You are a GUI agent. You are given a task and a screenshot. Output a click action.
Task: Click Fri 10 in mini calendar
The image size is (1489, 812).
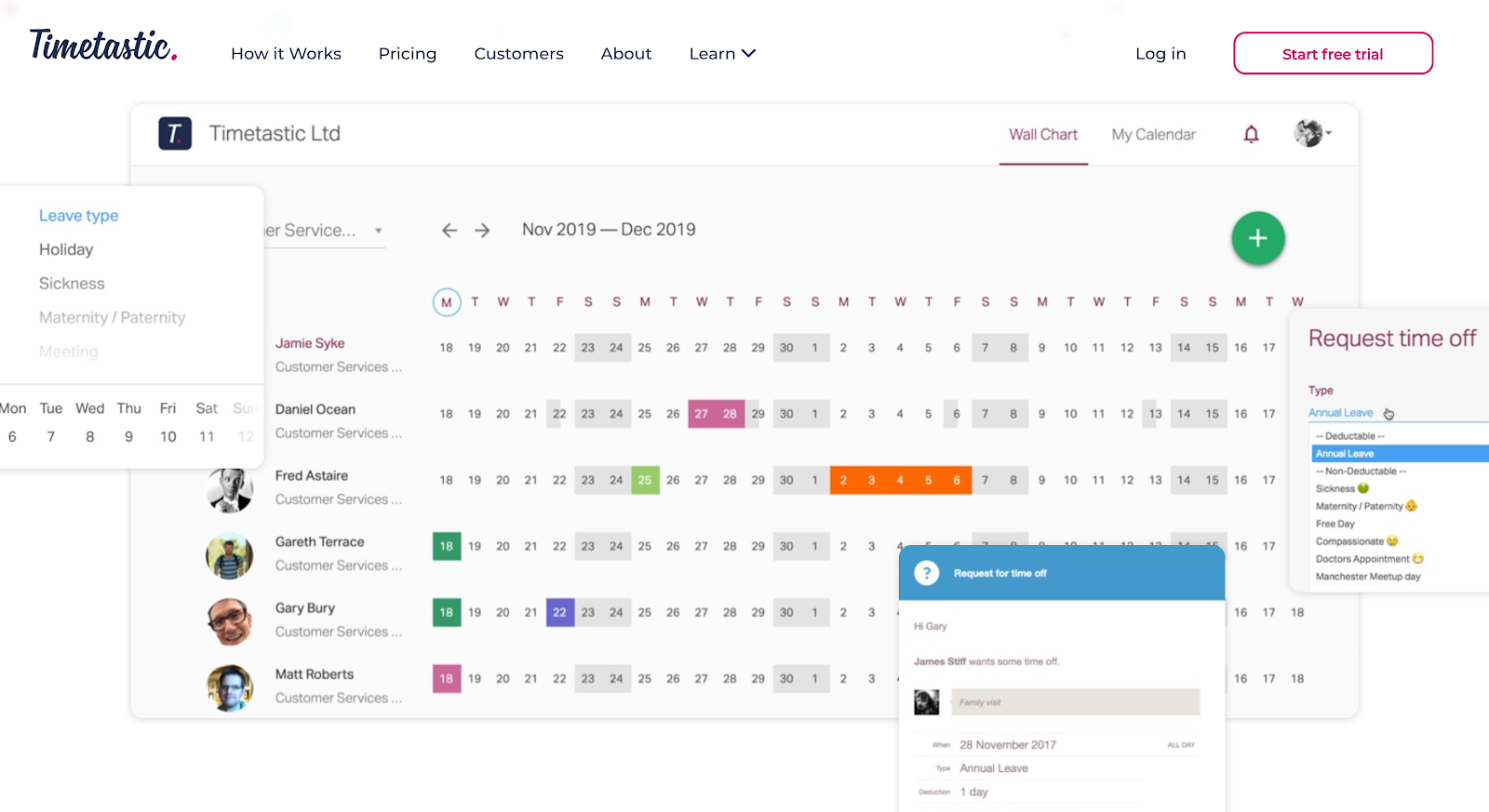point(168,436)
